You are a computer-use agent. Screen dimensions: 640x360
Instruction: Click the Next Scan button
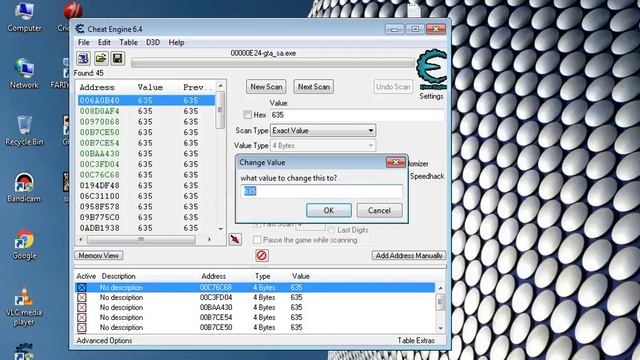click(313, 87)
